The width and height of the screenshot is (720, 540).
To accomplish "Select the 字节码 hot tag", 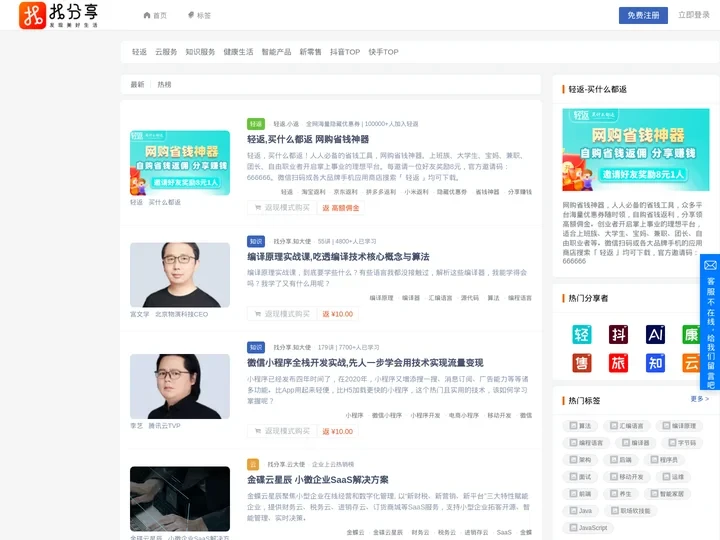I will click(682, 443).
